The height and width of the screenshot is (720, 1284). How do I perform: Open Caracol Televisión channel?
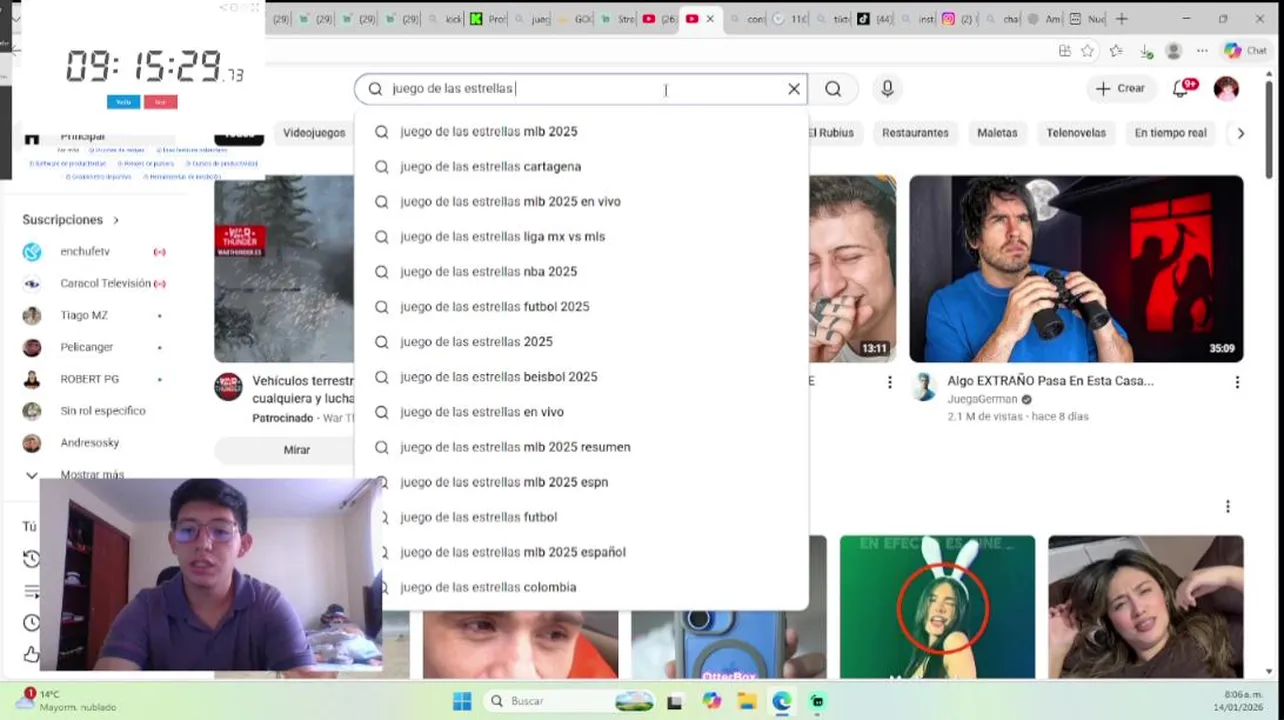pyautogui.click(x=95, y=284)
